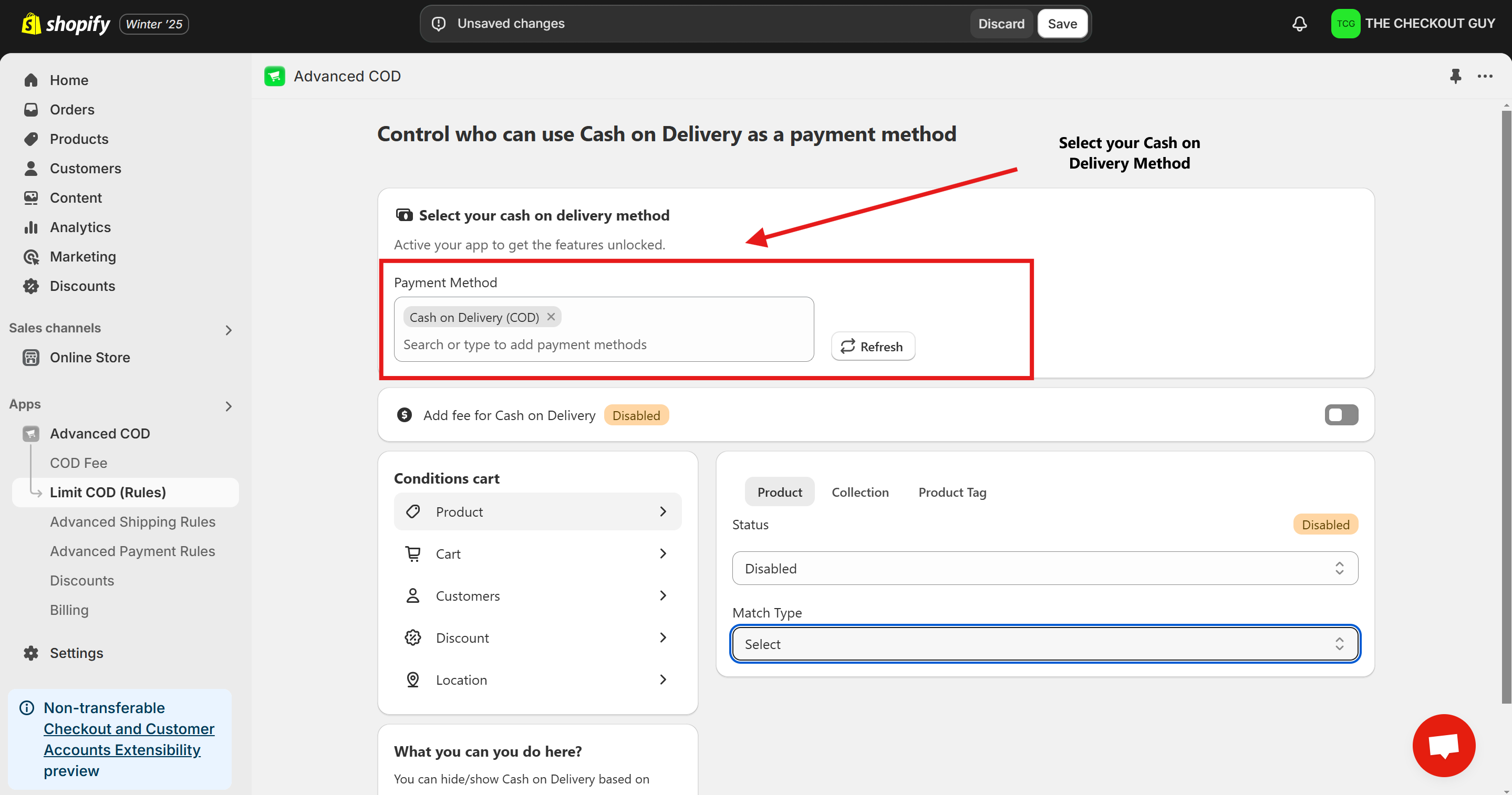The width and height of the screenshot is (1512, 795).
Task: Click the Winter '25 edition badge
Action: coord(154,24)
